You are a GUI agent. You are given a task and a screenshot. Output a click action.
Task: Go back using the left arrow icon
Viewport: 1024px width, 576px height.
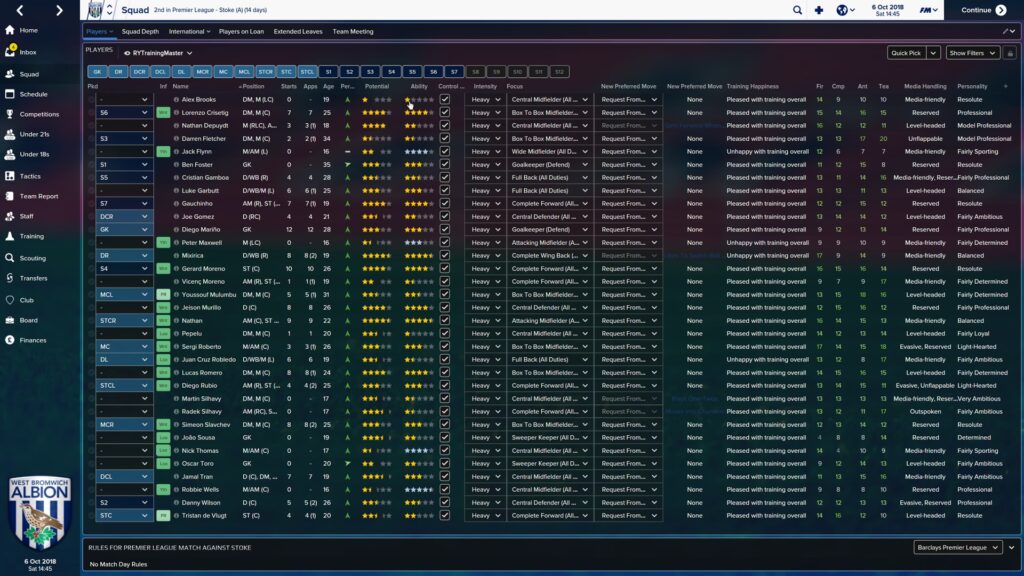coord(20,10)
